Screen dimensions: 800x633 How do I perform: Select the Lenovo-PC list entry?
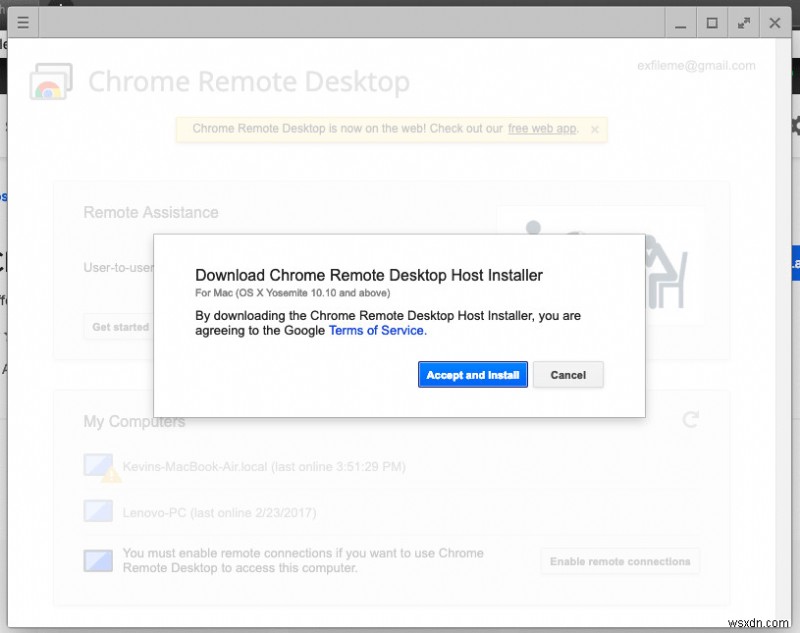click(216, 511)
